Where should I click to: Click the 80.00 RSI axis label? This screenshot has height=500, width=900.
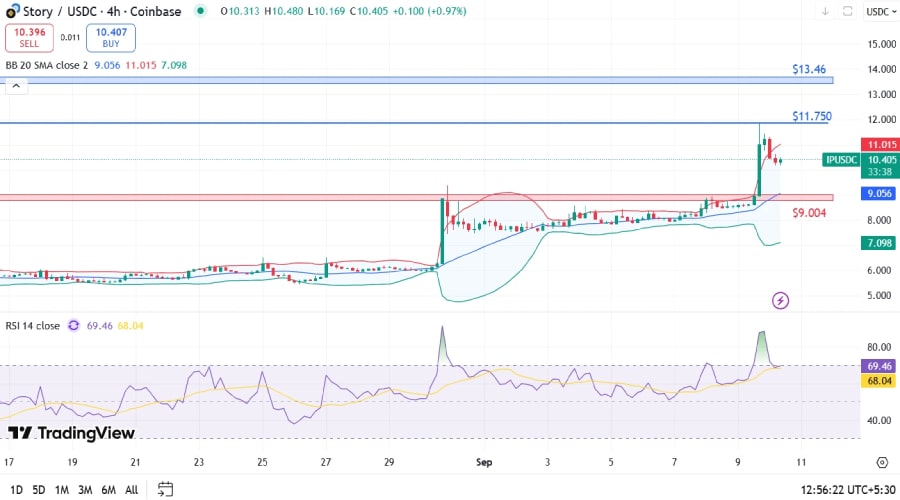click(x=879, y=347)
